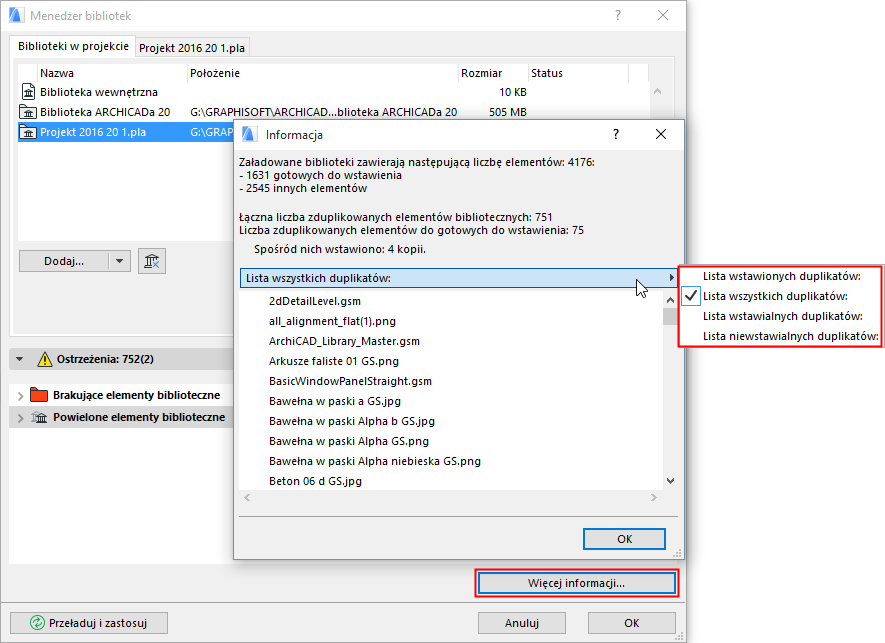The image size is (885, 643).
Task: Select Beton 06 d GS.jpg entry
Action: pos(316,481)
